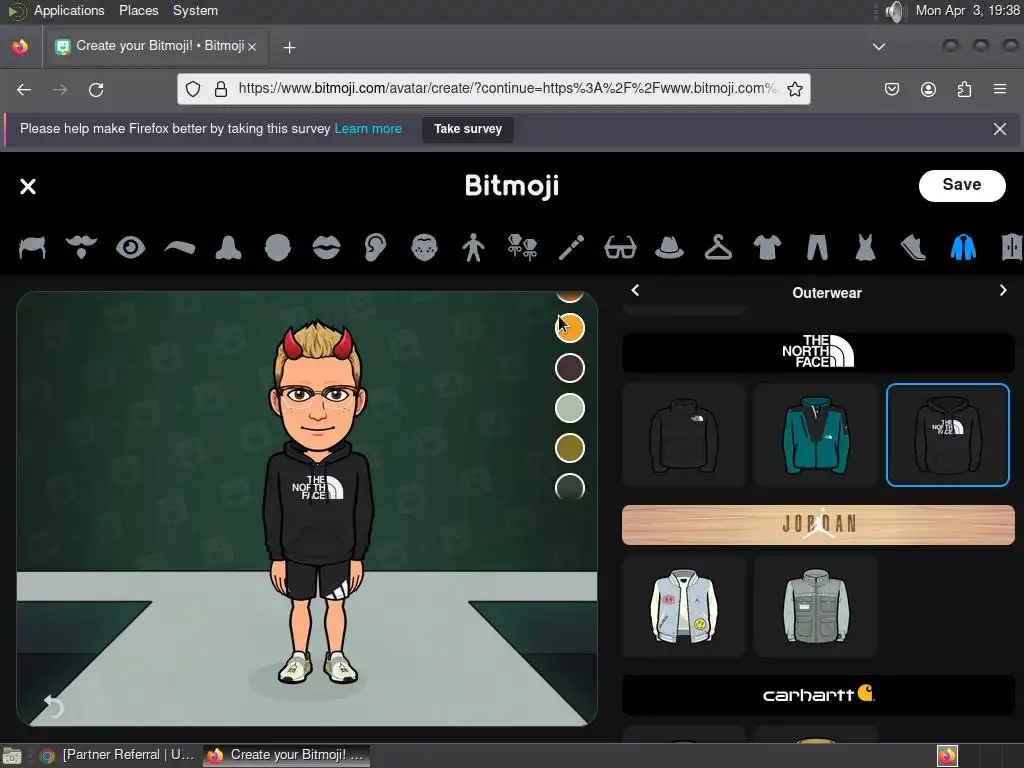Select the blue outerwear jacket category icon
This screenshot has height=768, width=1024.
(963, 248)
